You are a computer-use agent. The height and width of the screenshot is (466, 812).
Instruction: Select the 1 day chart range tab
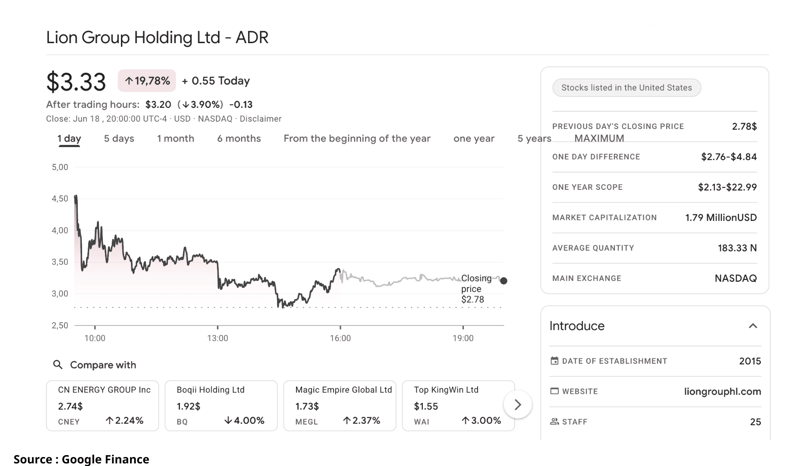[69, 138]
